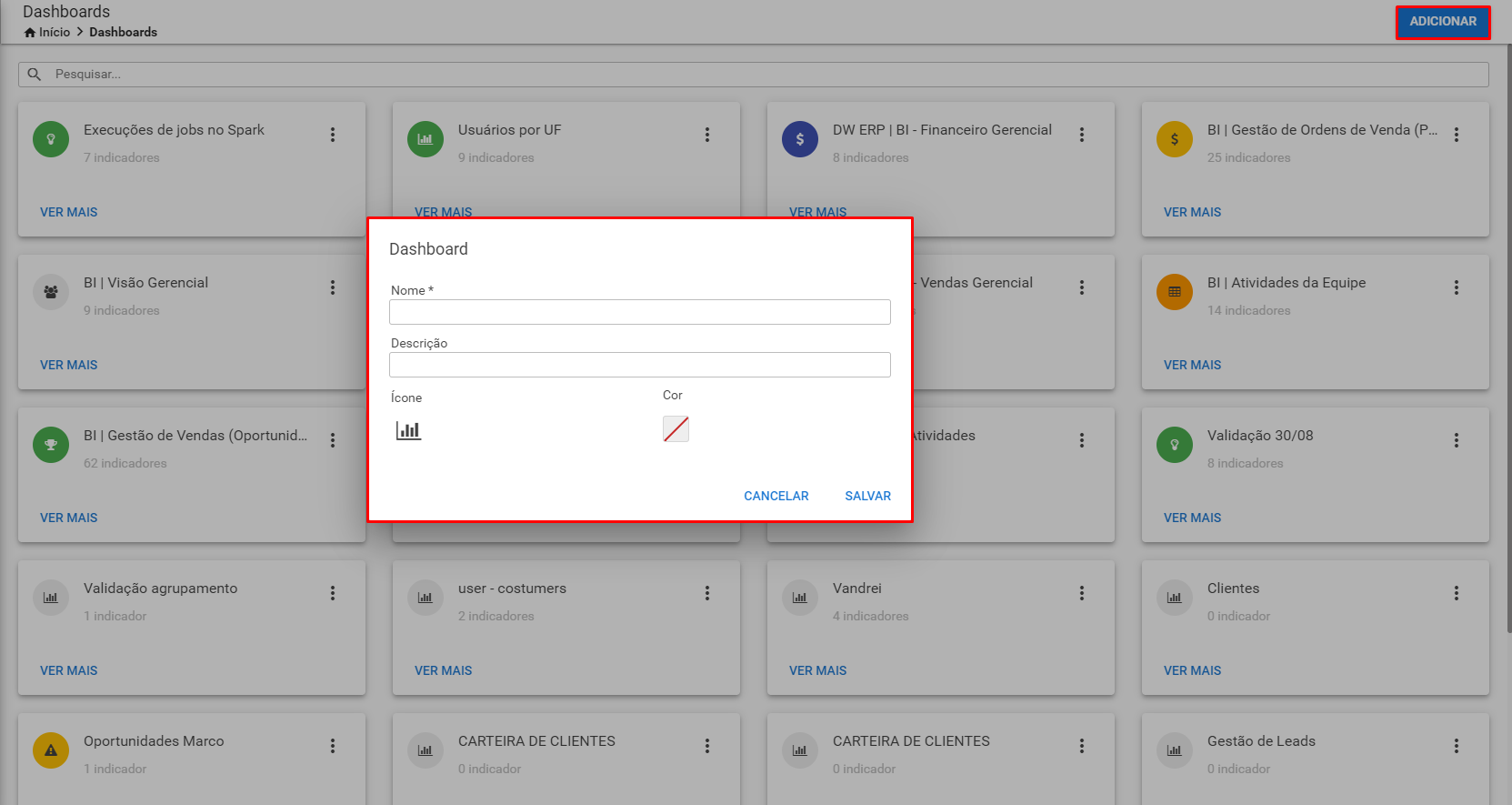Screen dimensions: 1512x805
Task: Click the 'Usuários por UF' title
Action: pyautogui.click(x=510, y=130)
